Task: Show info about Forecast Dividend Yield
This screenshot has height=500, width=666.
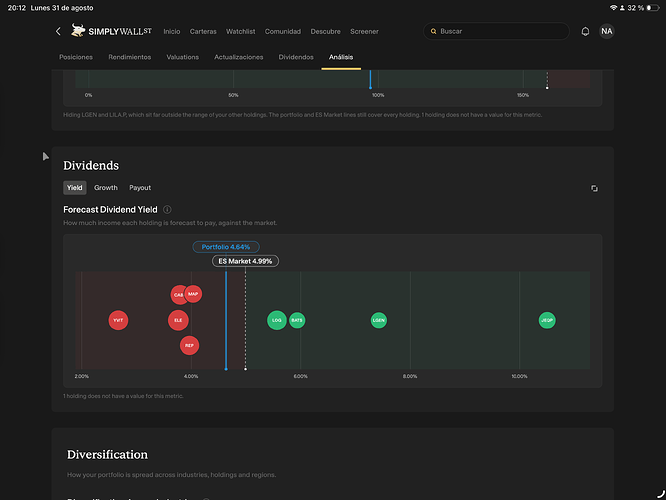Action: [167, 209]
